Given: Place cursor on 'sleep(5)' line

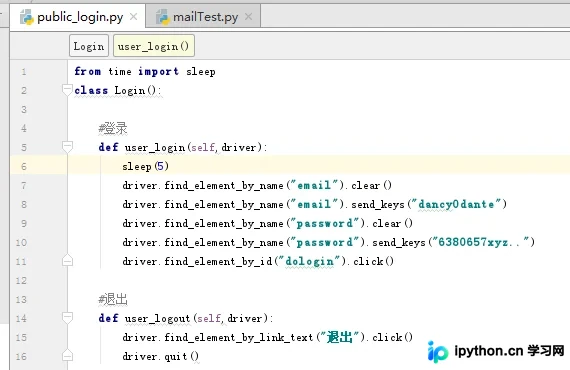Looking at the screenshot, I should pyautogui.click(x=145, y=166).
